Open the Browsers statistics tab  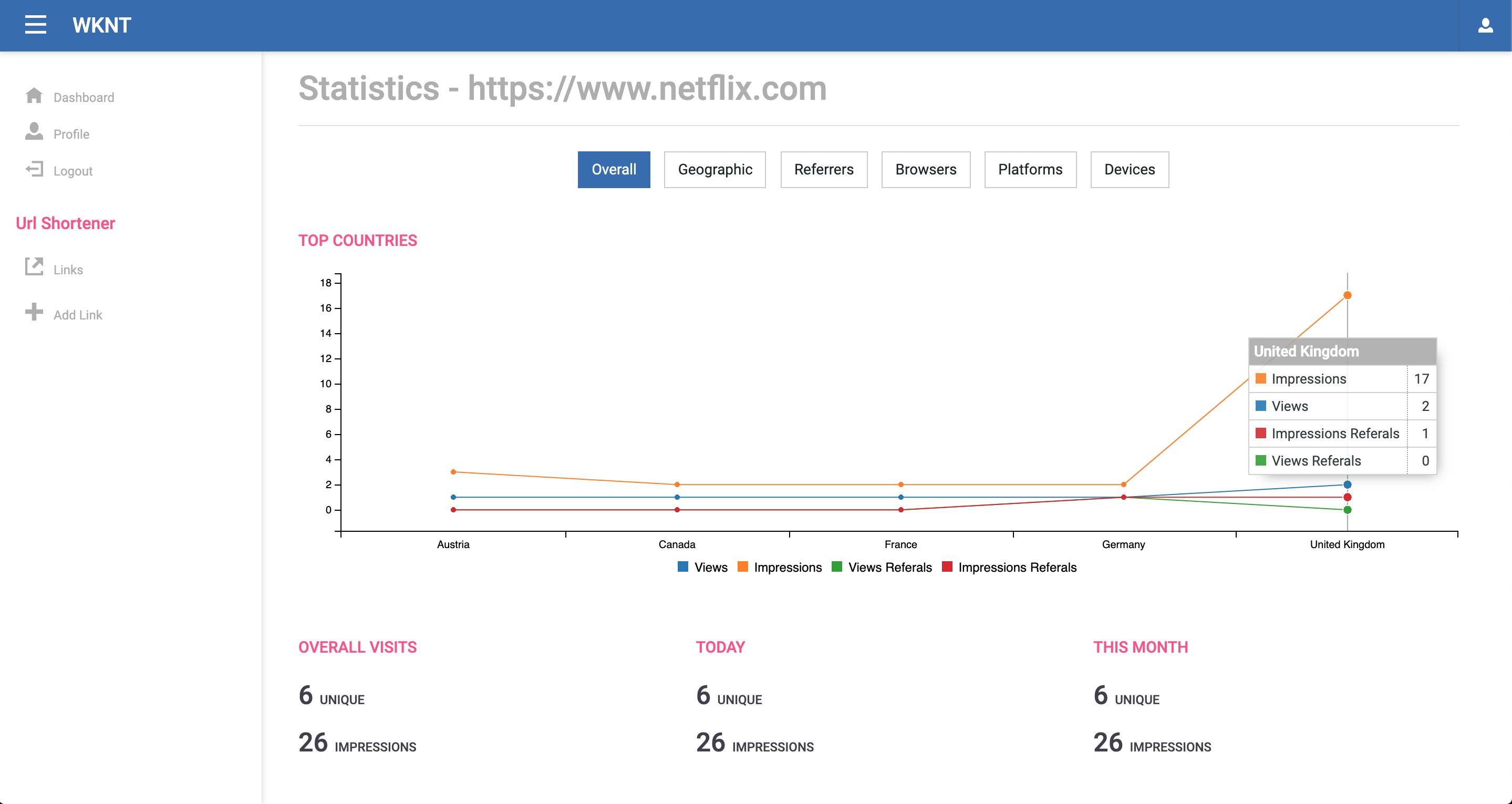click(x=926, y=170)
